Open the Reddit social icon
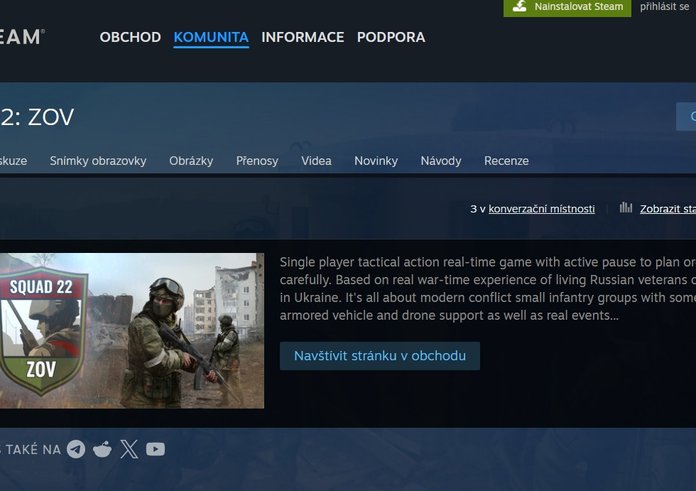This screenshot has height=491, width=696. 103,449
